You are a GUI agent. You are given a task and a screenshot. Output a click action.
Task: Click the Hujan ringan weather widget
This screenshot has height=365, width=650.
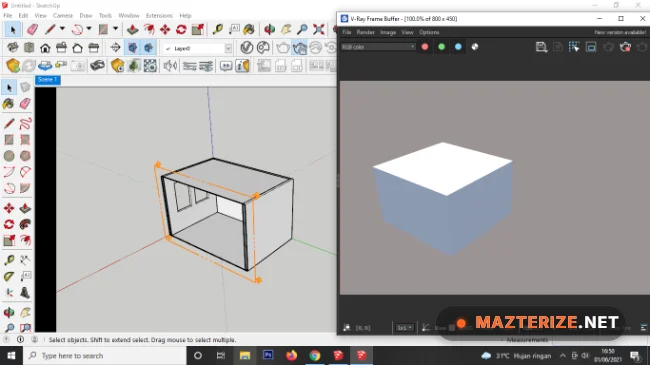pos(516,355)
